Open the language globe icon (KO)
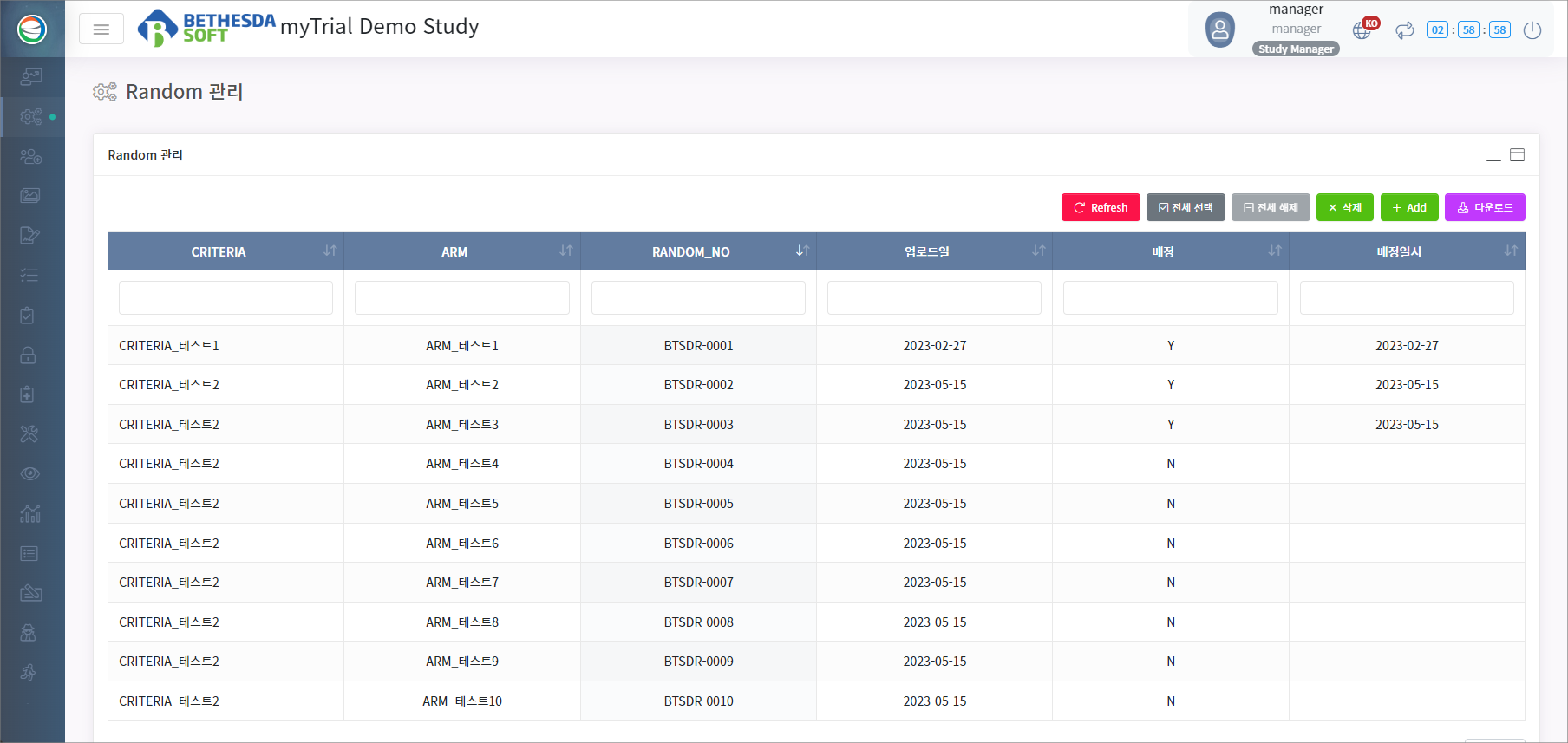This screenshot has width=1568, height=743. tap(1362, 30)
